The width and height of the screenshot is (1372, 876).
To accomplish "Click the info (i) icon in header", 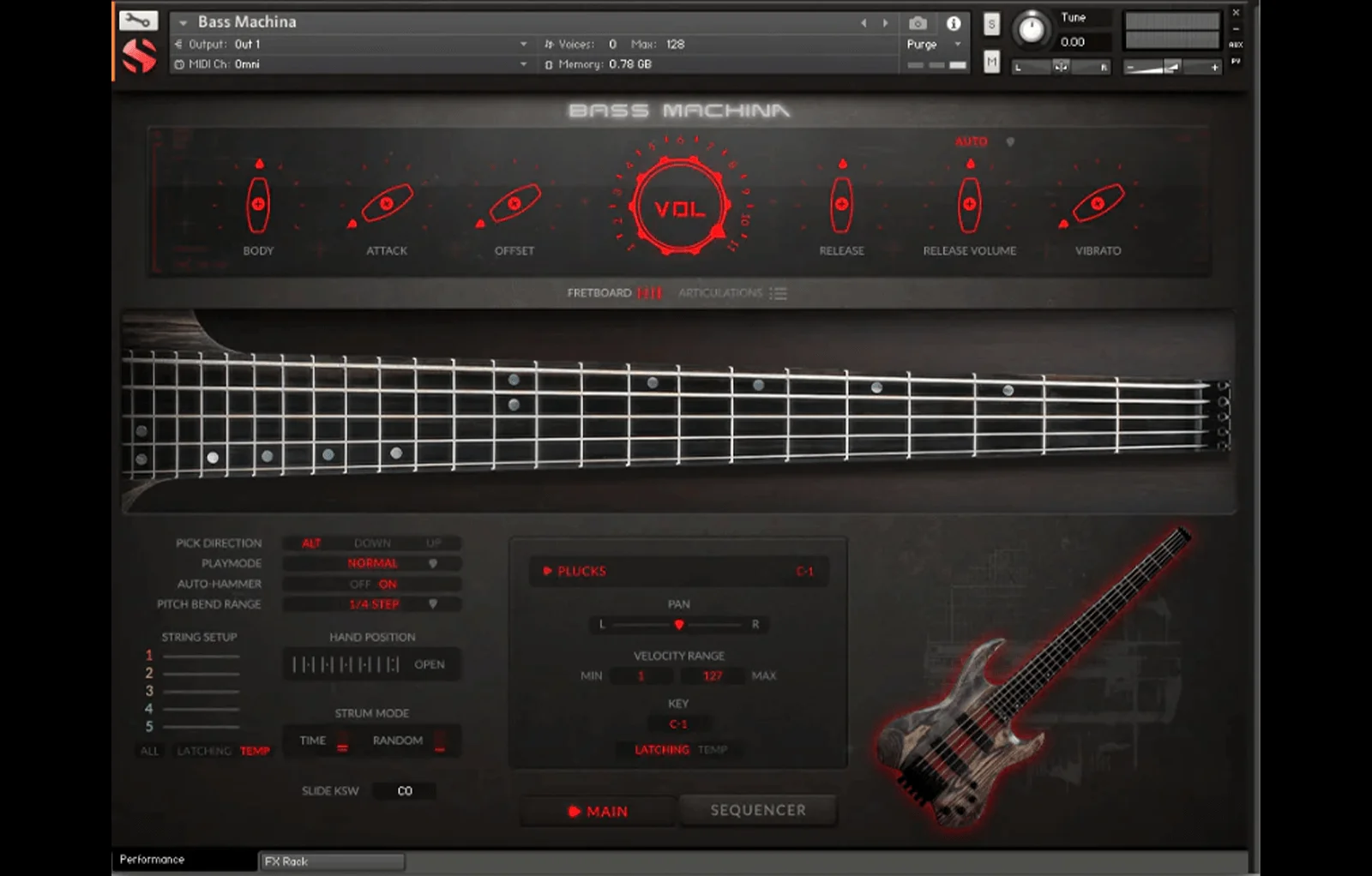I will point(953,24).
